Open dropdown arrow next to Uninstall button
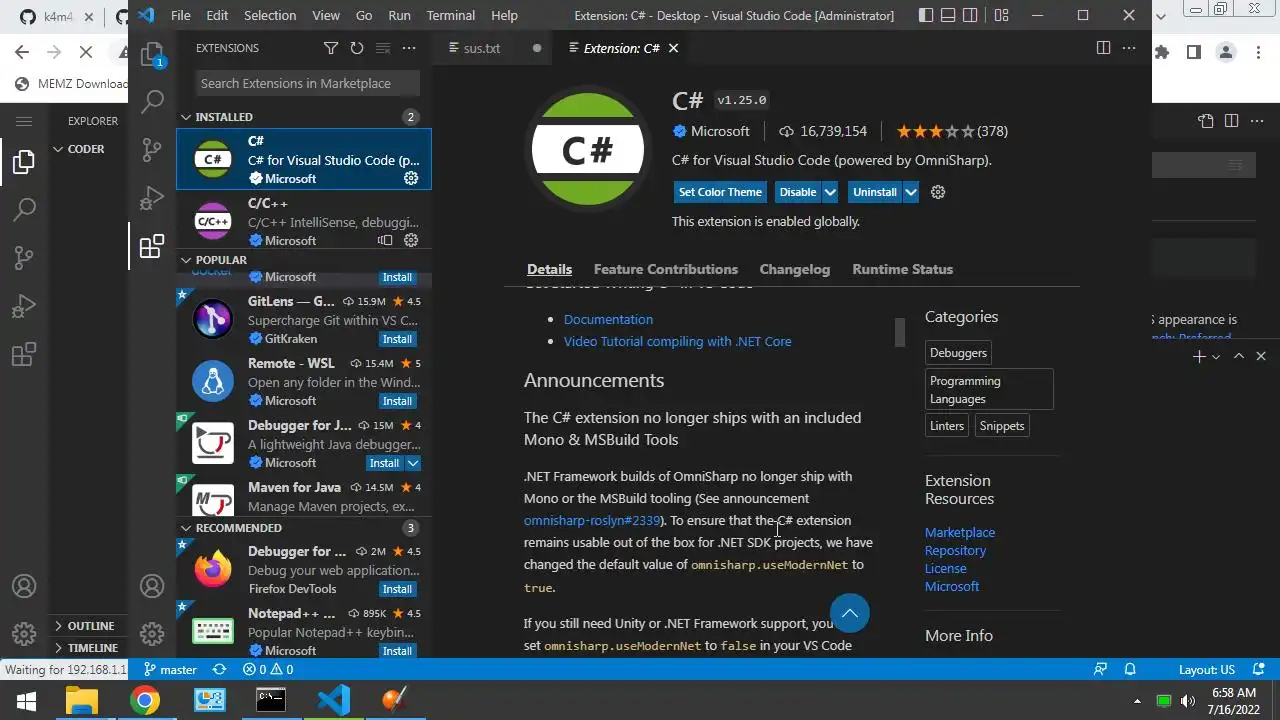This screenshot has width=1280, height=720. (910, 192)
